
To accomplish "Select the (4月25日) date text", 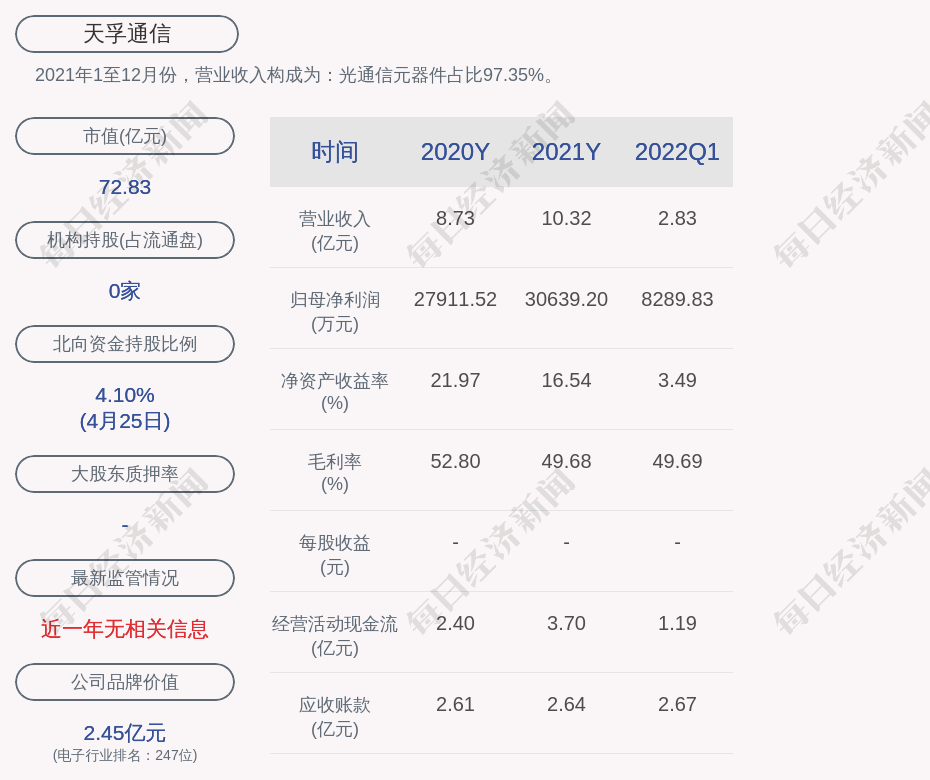I will [x=125, y=421].
